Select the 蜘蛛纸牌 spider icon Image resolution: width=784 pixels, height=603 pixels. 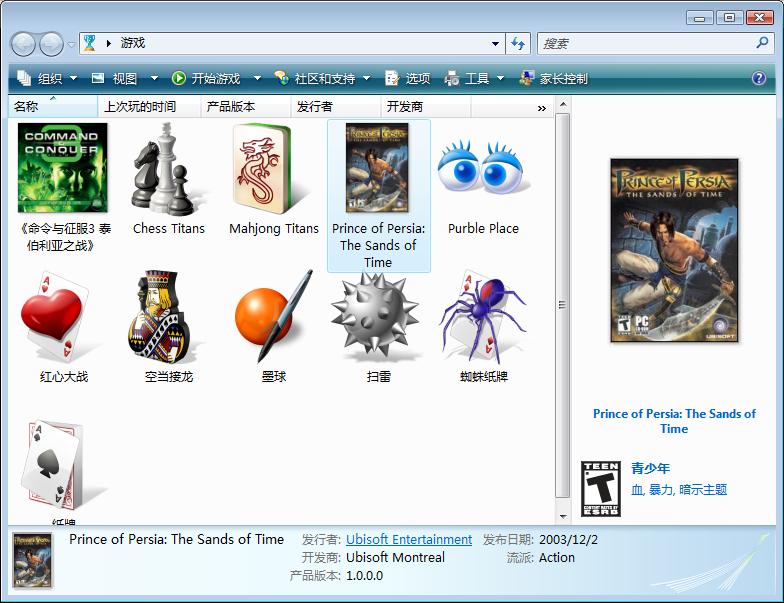tap(482, 318)
